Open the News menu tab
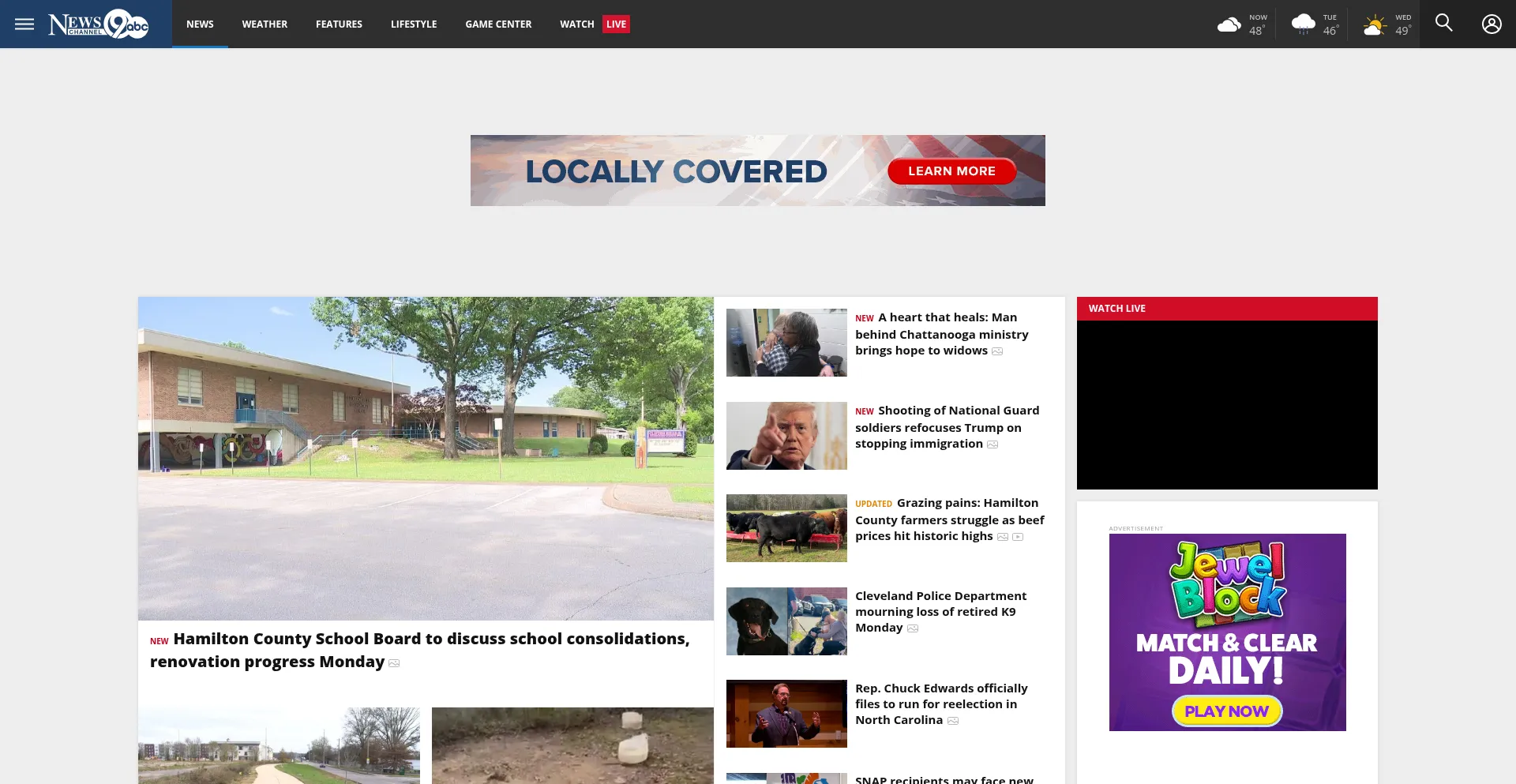 coord(200,24)
